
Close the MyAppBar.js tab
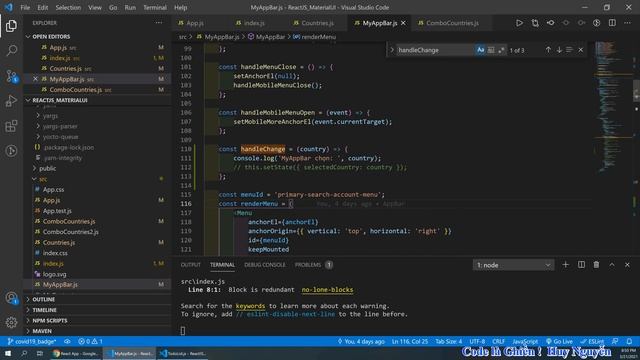point(403,23)
